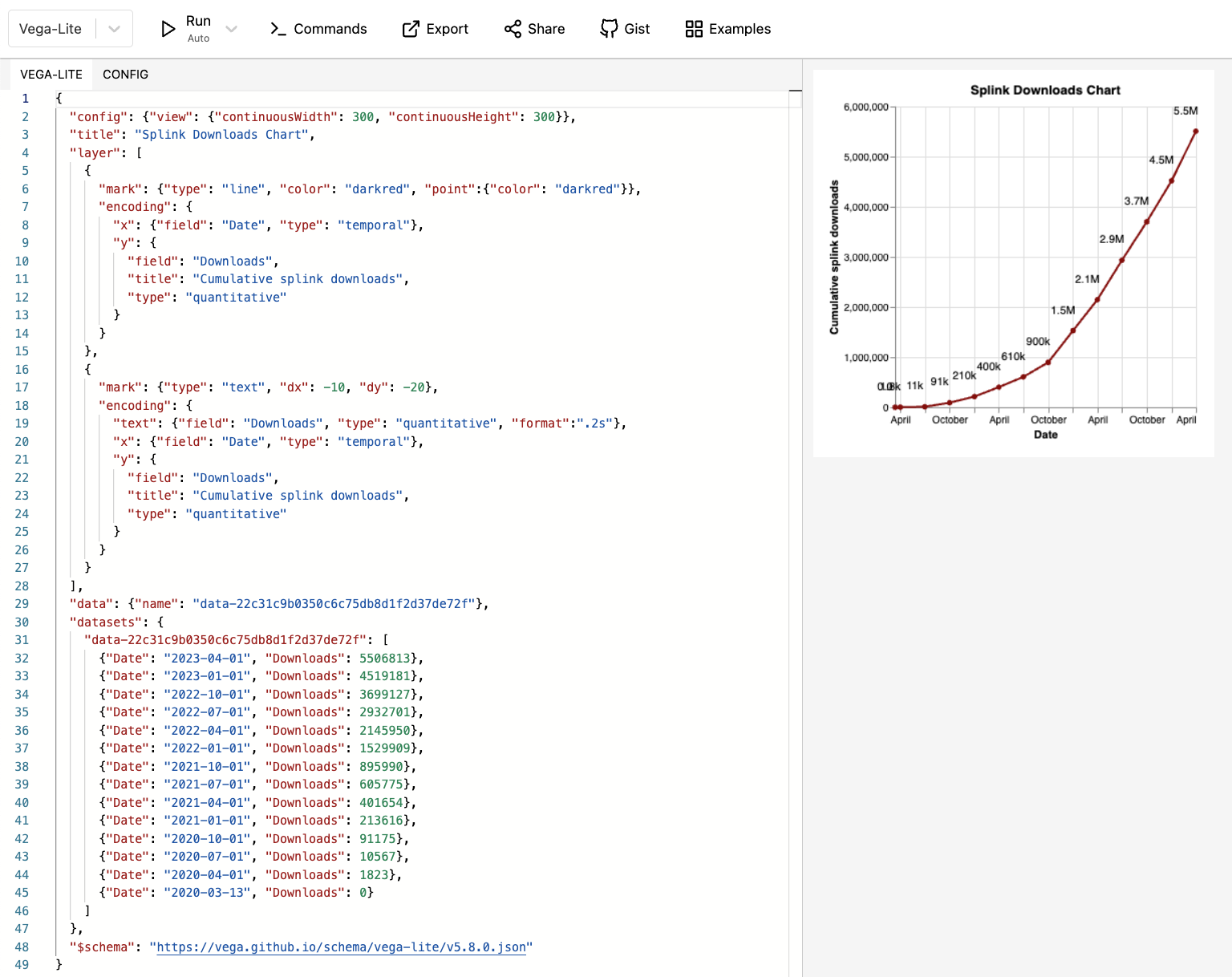1232x977 pixels.
Task: Open the Gist dialog
Action: (x=625, y=29)
